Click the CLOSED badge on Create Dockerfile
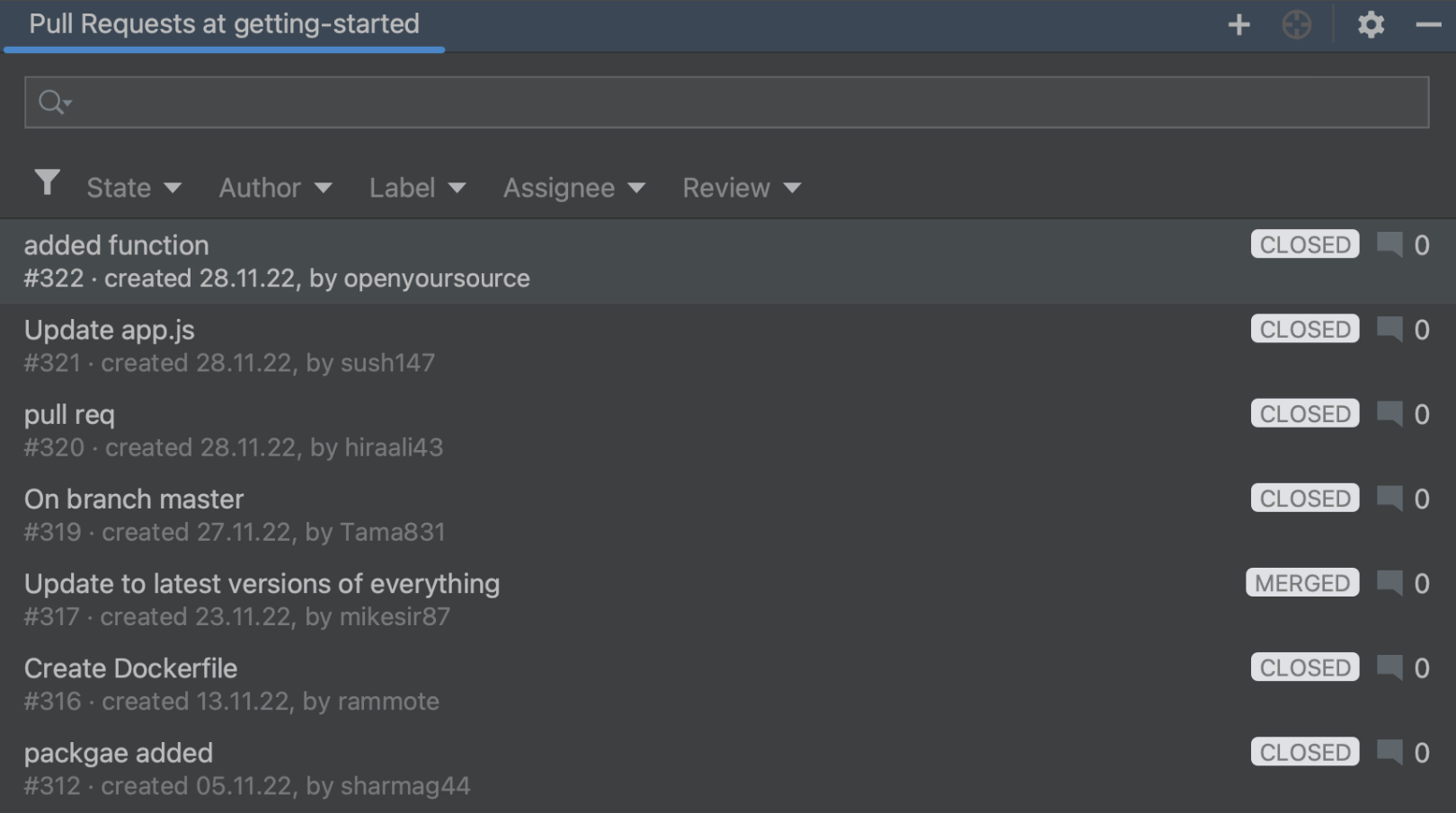The image size is (1456, 813). tap(1305, 667)
